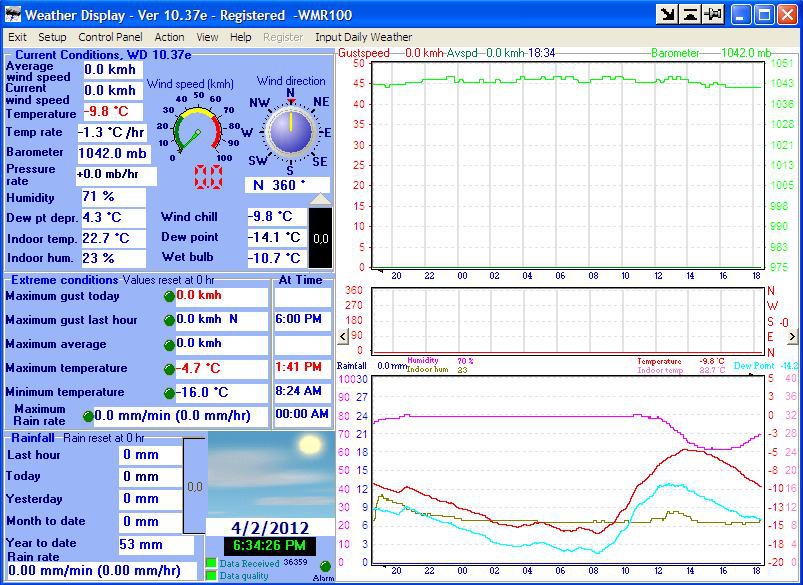The image size is (803, 585).
Task: Click Input Daily Weather
Action: 363,37
